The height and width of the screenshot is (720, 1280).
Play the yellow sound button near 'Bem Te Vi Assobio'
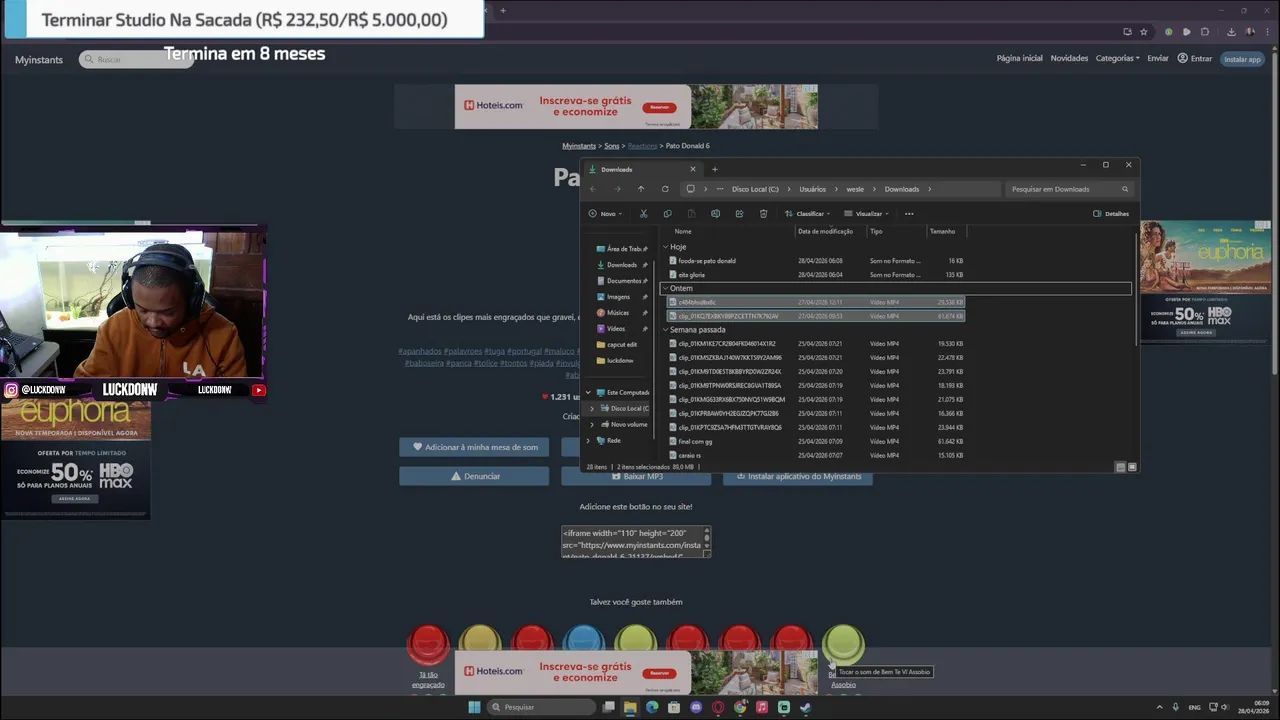pyautogui.click(x=843, y=644)
